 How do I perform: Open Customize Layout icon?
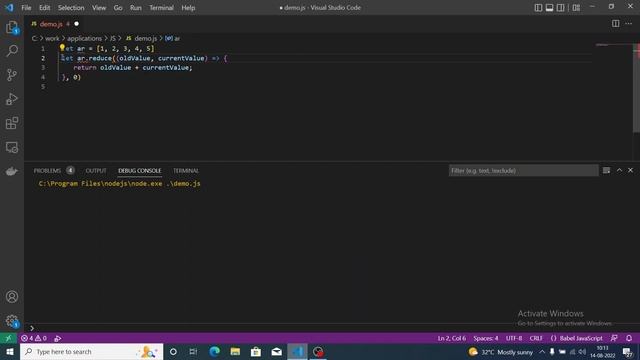pyautogui.click(x=576, y=8)
